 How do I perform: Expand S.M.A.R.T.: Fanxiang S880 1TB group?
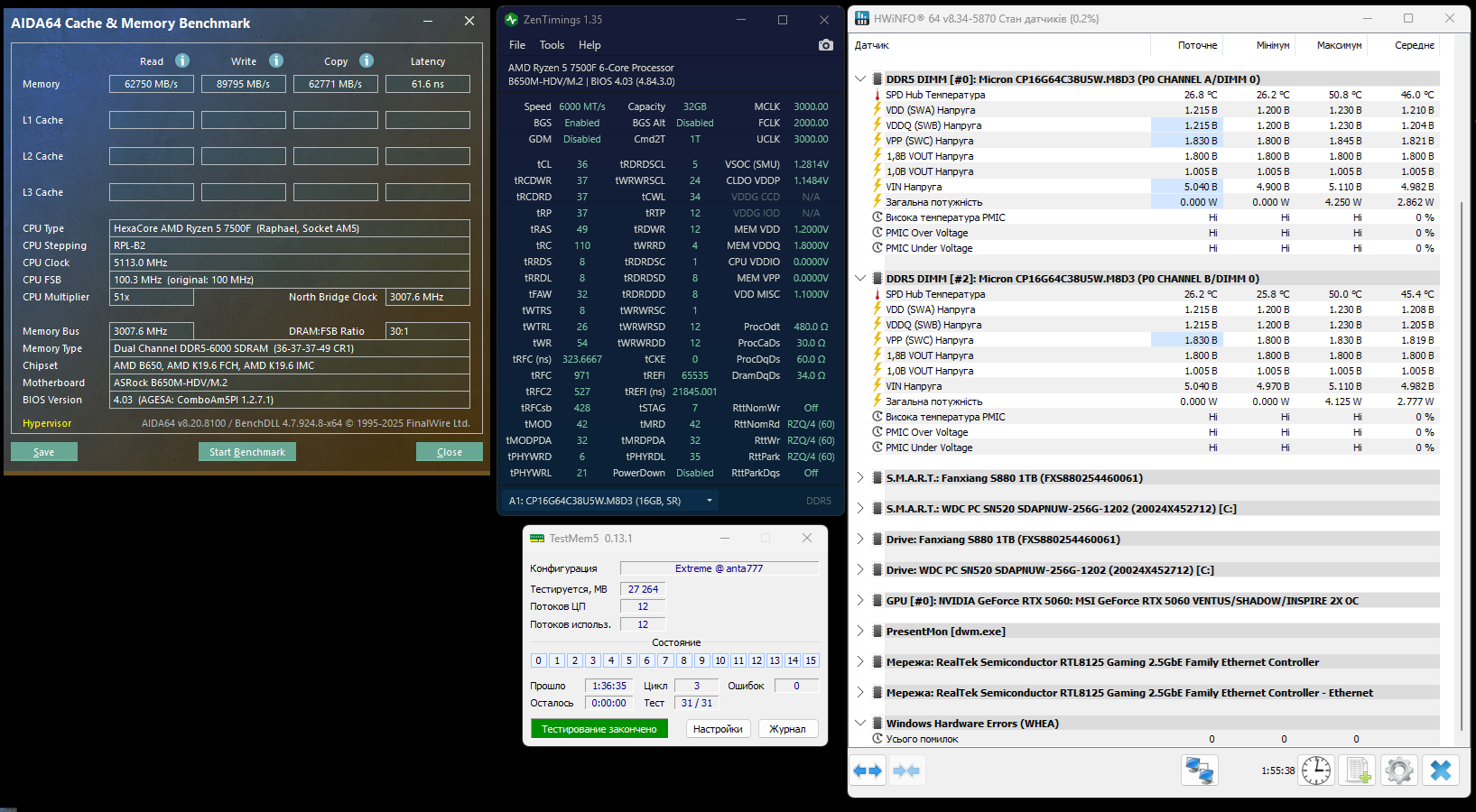coord(860,478)
